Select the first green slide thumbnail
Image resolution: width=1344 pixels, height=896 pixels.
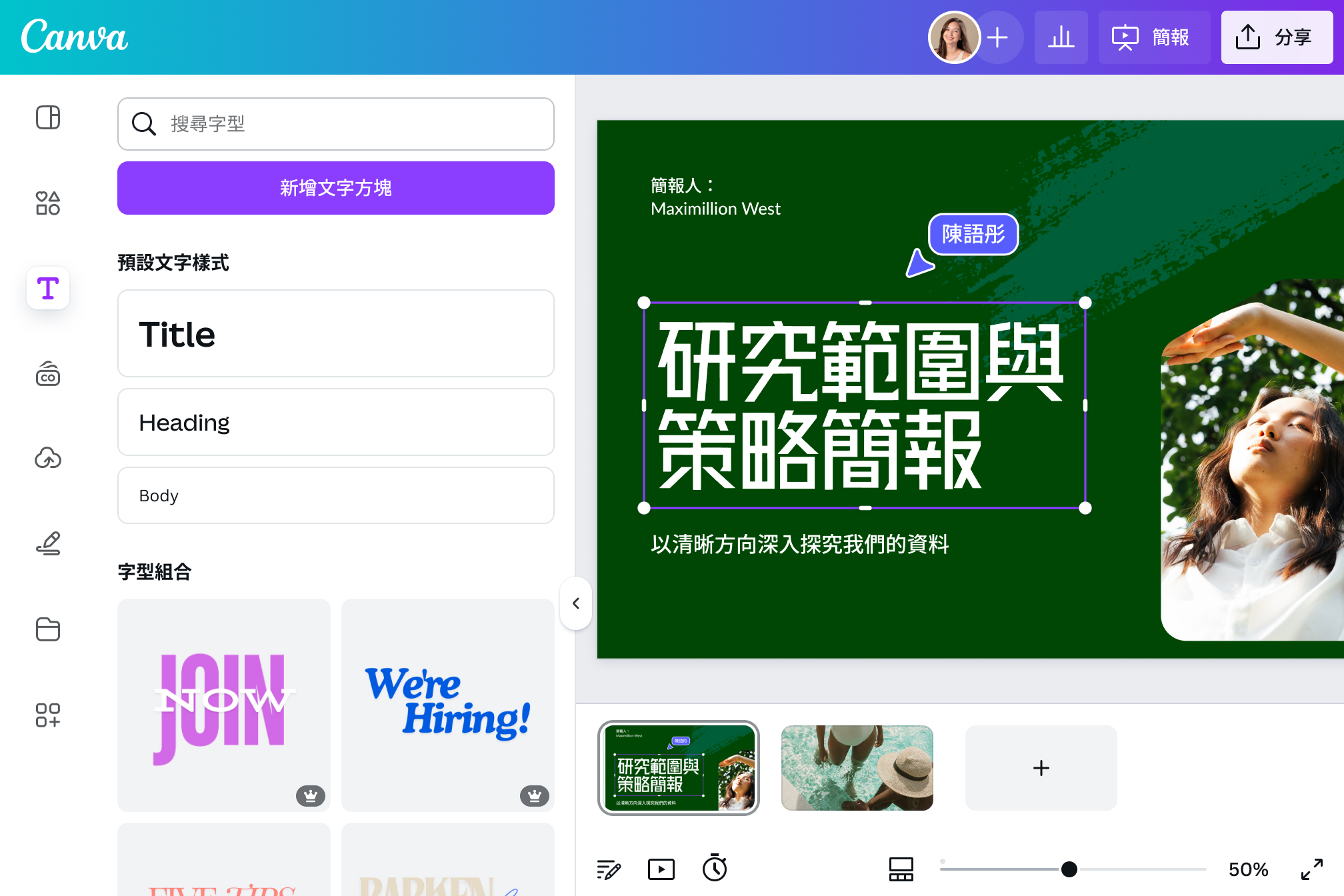[679, 768]
